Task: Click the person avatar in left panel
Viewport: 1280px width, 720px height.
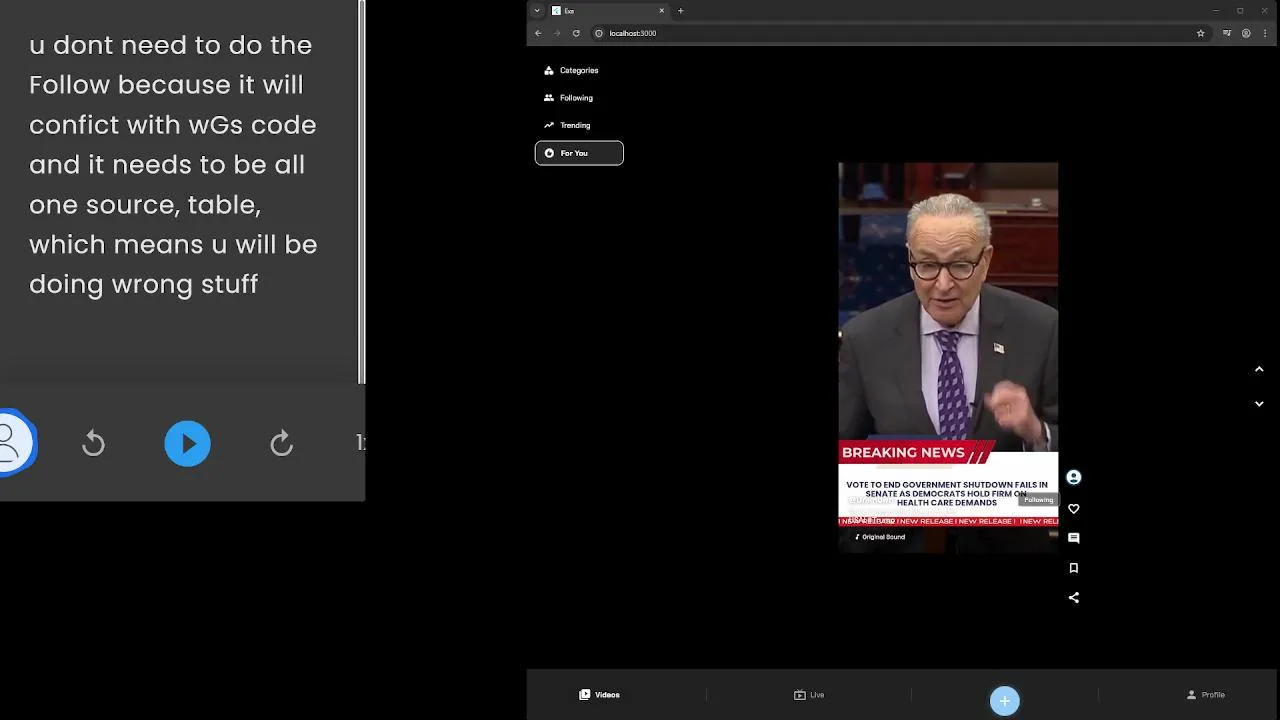Action: coord(15,444)
